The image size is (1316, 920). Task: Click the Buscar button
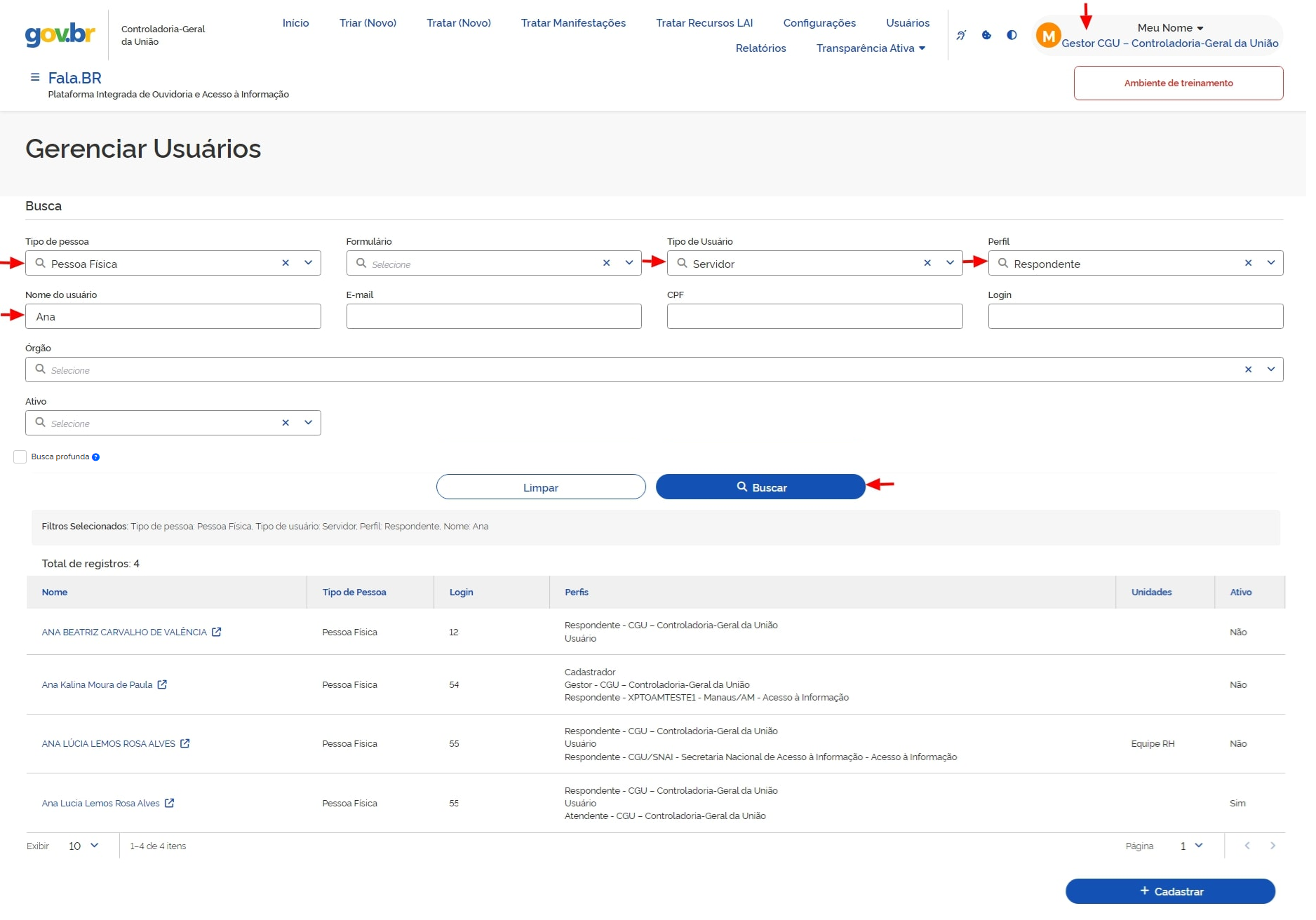pos(760,487)
